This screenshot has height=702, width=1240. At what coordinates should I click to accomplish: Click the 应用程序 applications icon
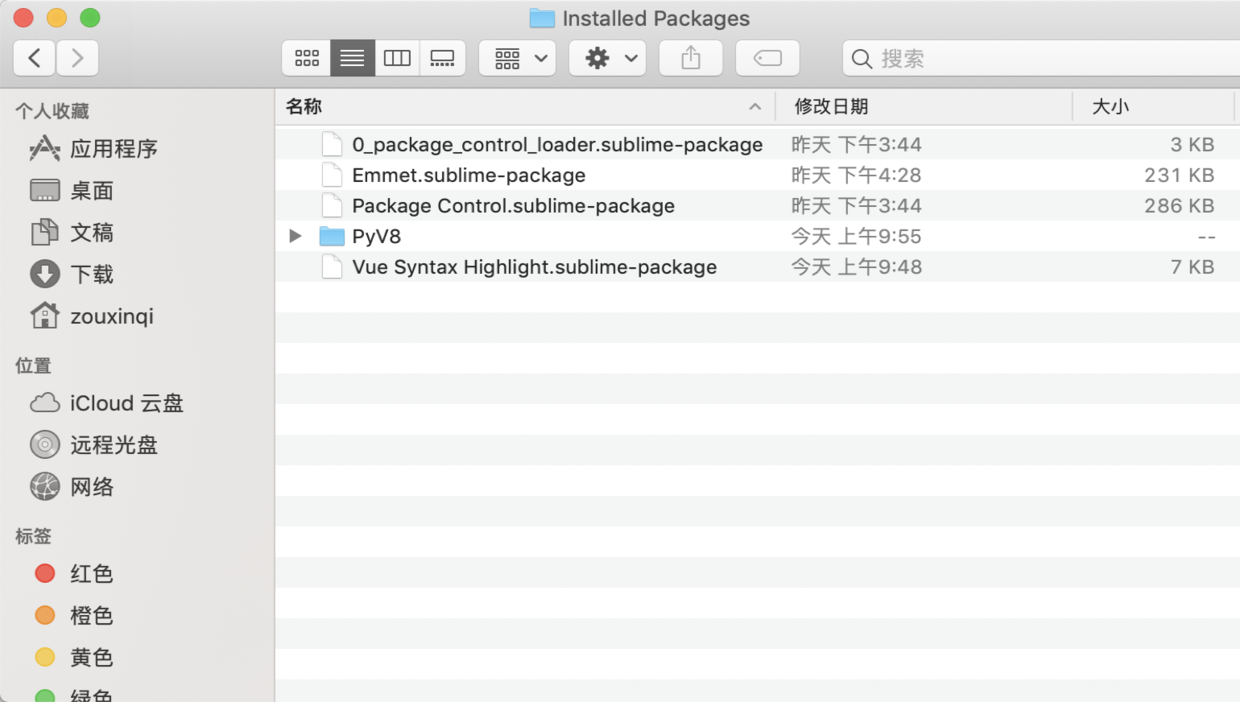click(x=44, y=148)
